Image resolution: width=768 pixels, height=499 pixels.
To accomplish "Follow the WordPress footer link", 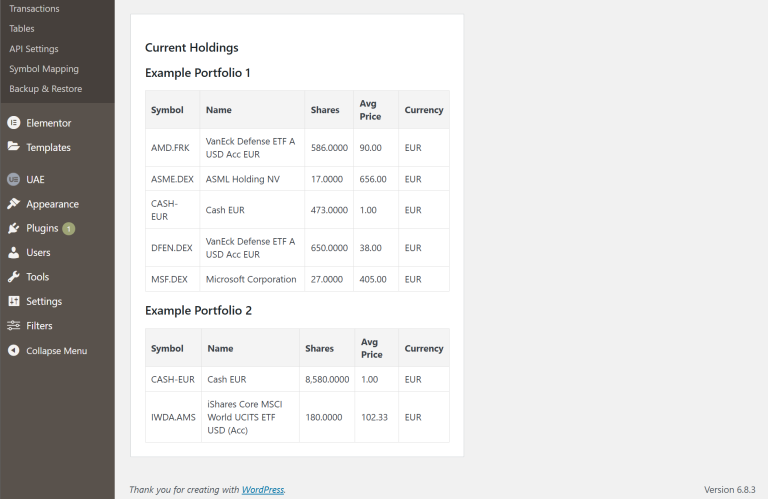I will pos(263,490).
